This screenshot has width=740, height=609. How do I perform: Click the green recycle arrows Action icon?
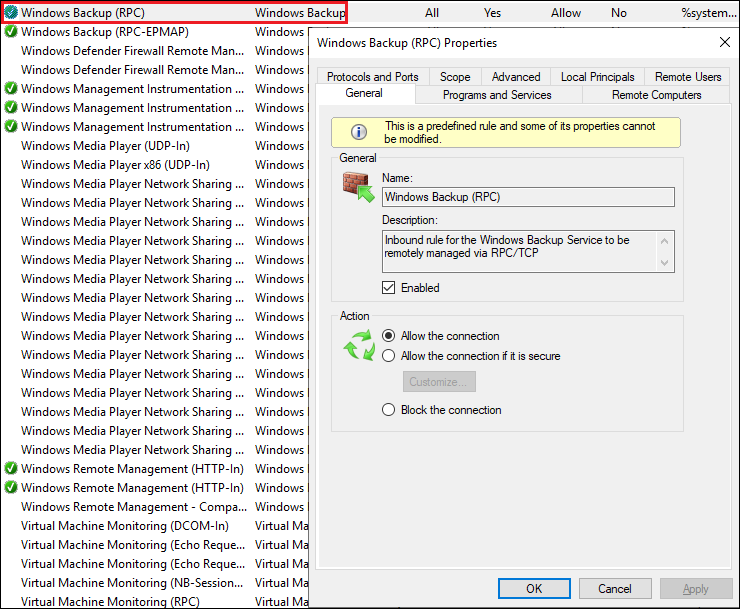tap(358, 346)
